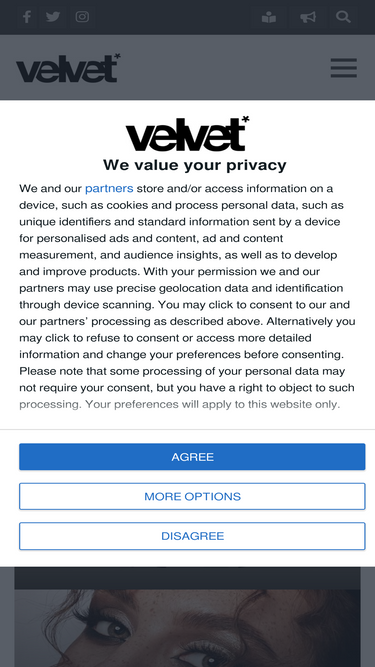This screenshot has width=375, height=667.
Task: Open search with the magnifier icon
Action: click(343, 17)
